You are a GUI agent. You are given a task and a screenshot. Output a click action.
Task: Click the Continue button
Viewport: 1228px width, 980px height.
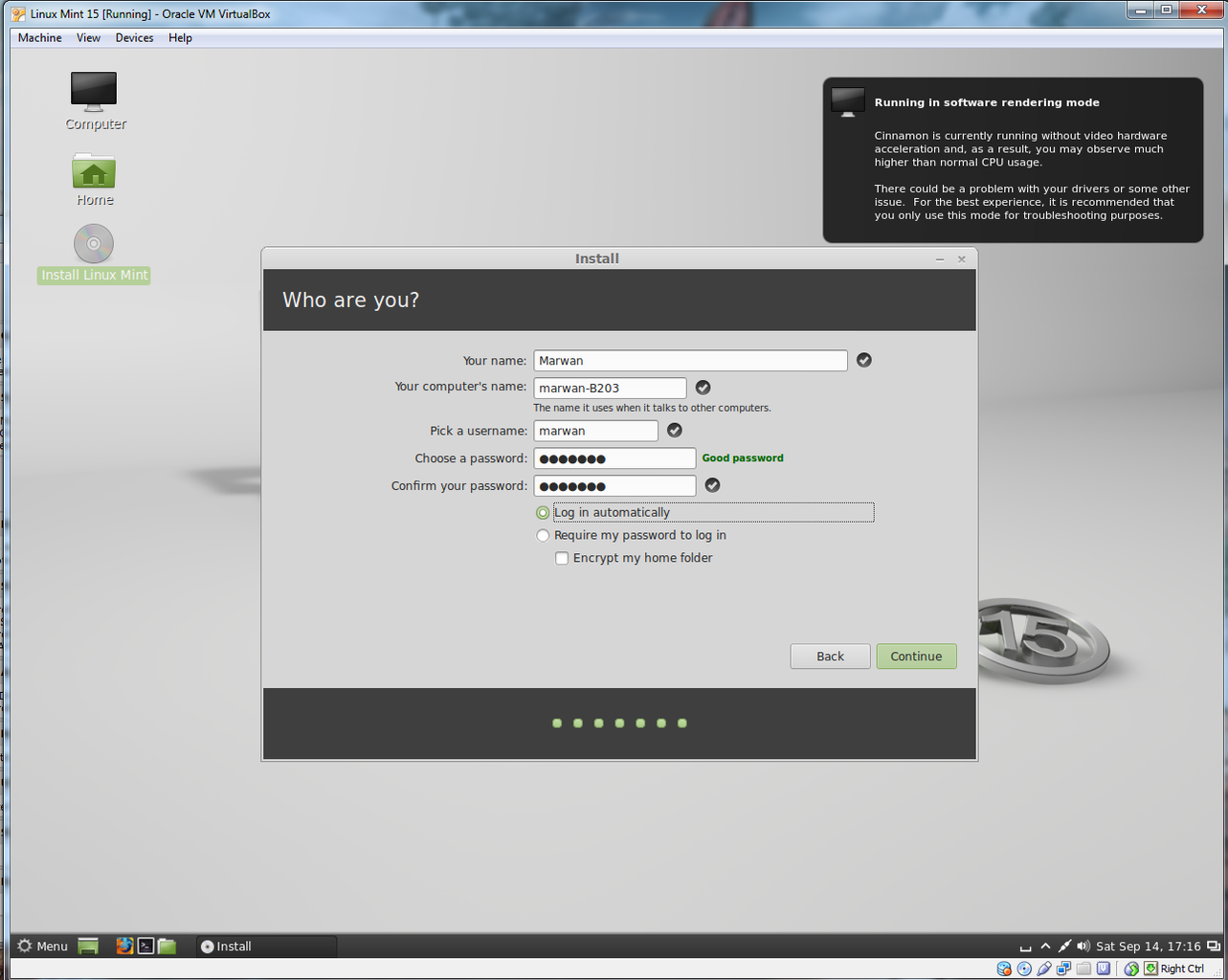coord(915,656)
